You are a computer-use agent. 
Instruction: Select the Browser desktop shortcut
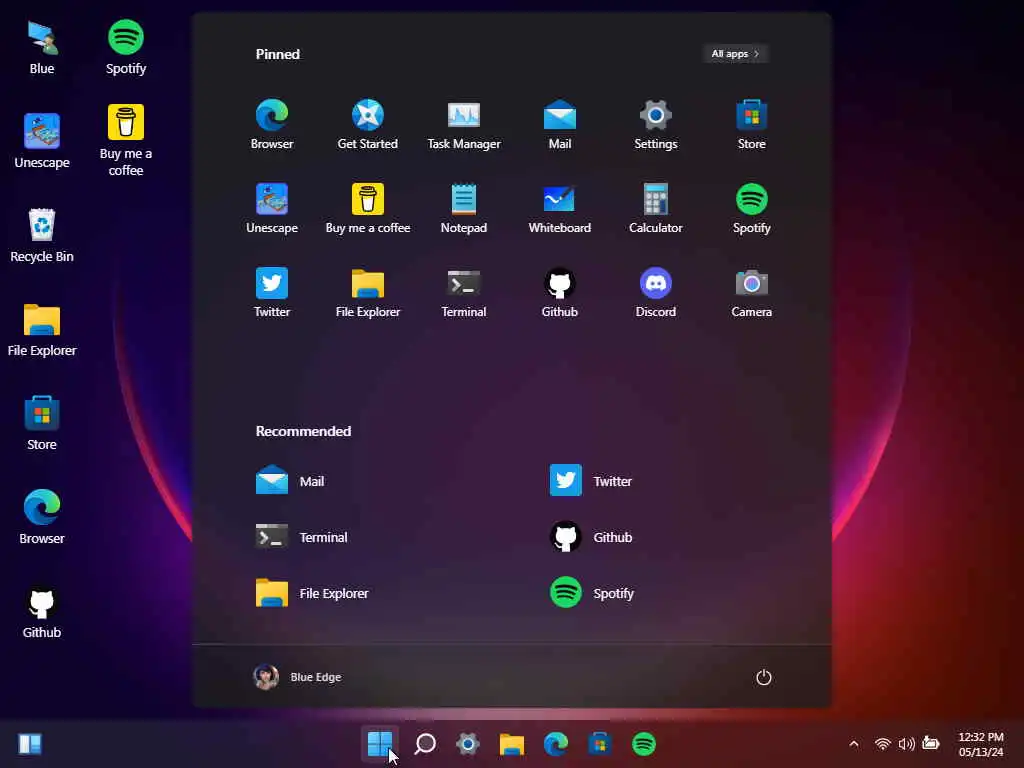tap(42, 517)
